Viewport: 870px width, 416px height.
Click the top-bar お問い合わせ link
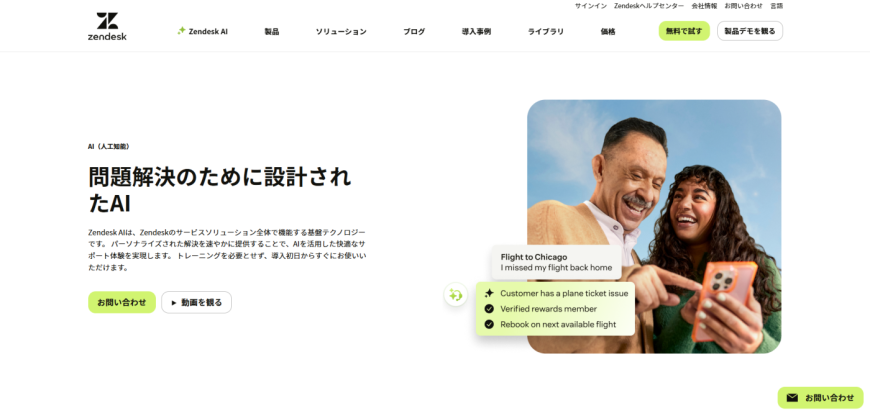[743, 6]
